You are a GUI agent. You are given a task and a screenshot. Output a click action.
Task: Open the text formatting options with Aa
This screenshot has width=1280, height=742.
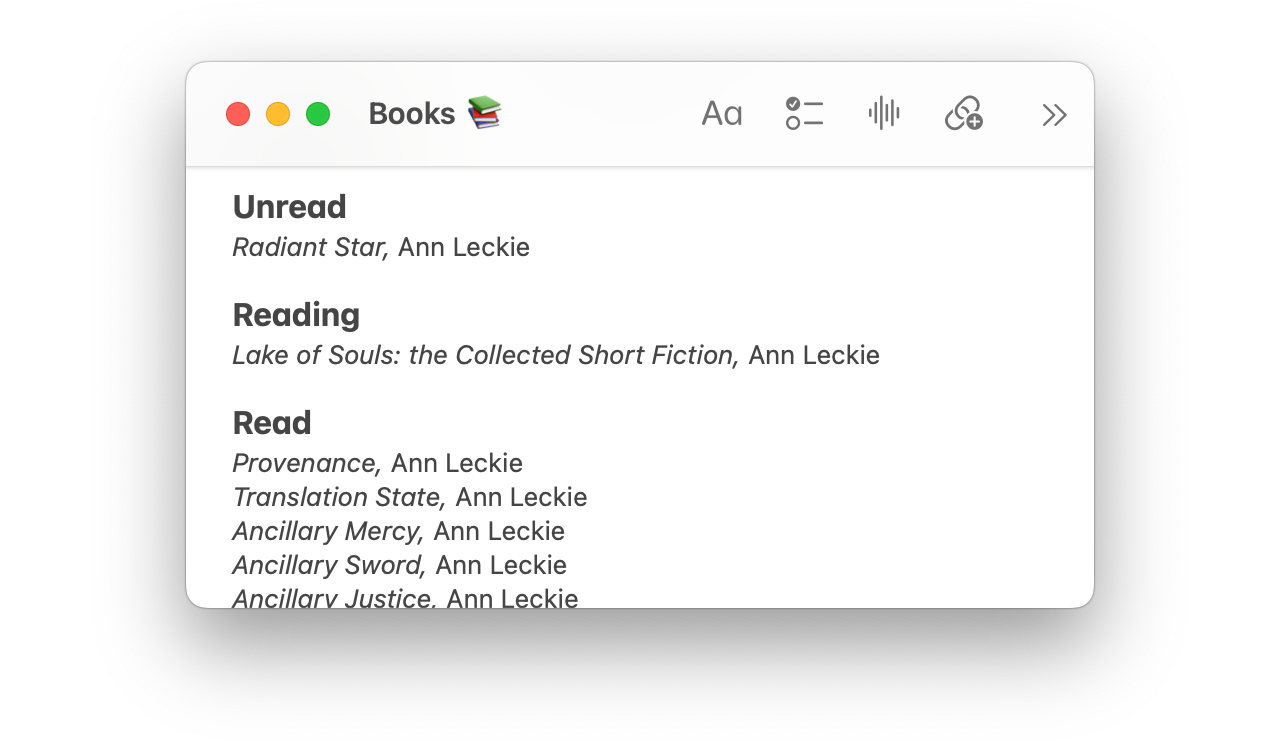coord(721,113)
